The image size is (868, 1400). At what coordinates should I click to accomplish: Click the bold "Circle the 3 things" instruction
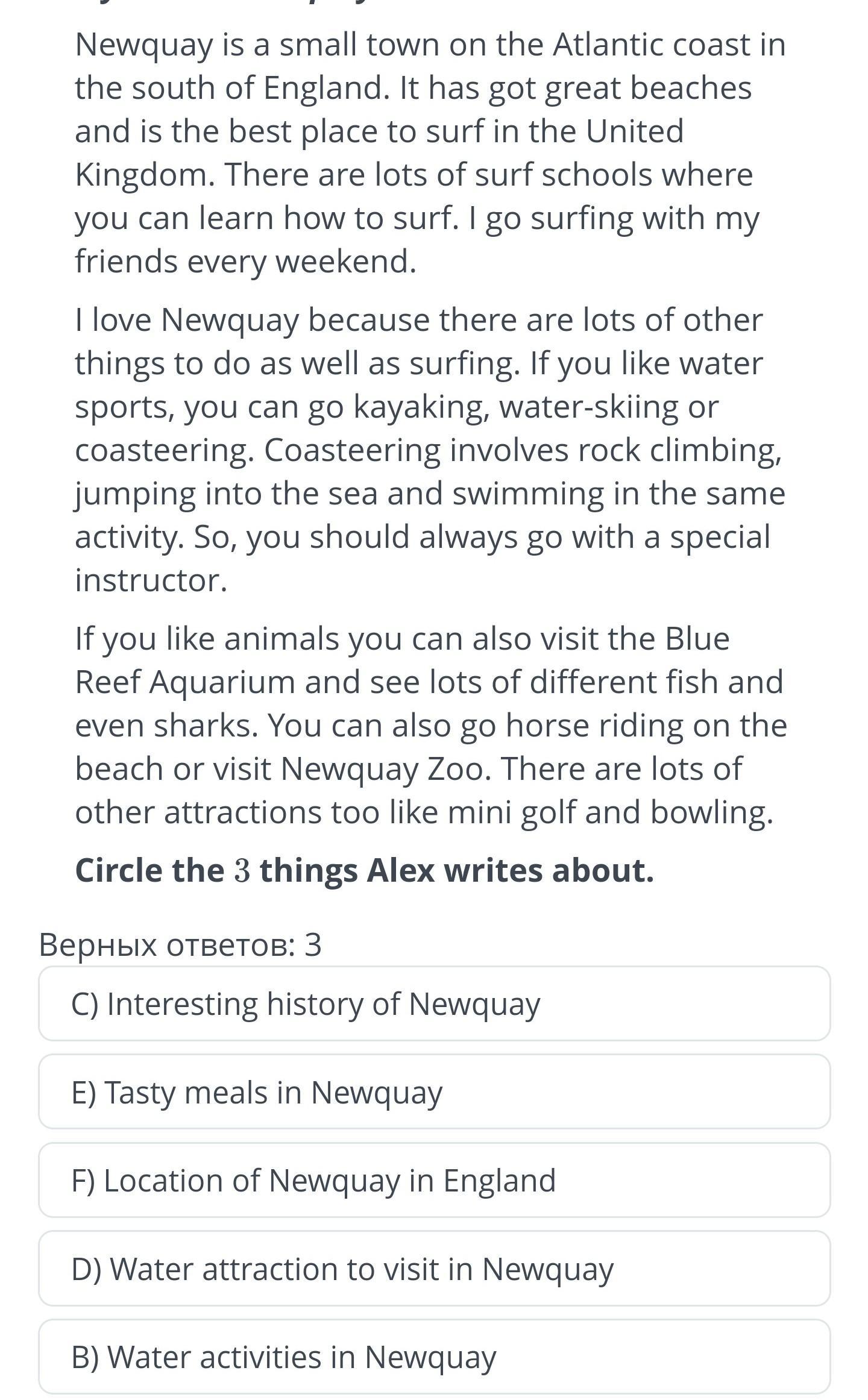click(364, 870)
